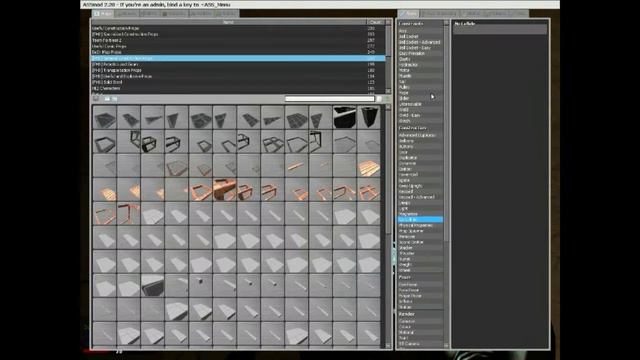Select the Material tool under Render

pos(420,333)
